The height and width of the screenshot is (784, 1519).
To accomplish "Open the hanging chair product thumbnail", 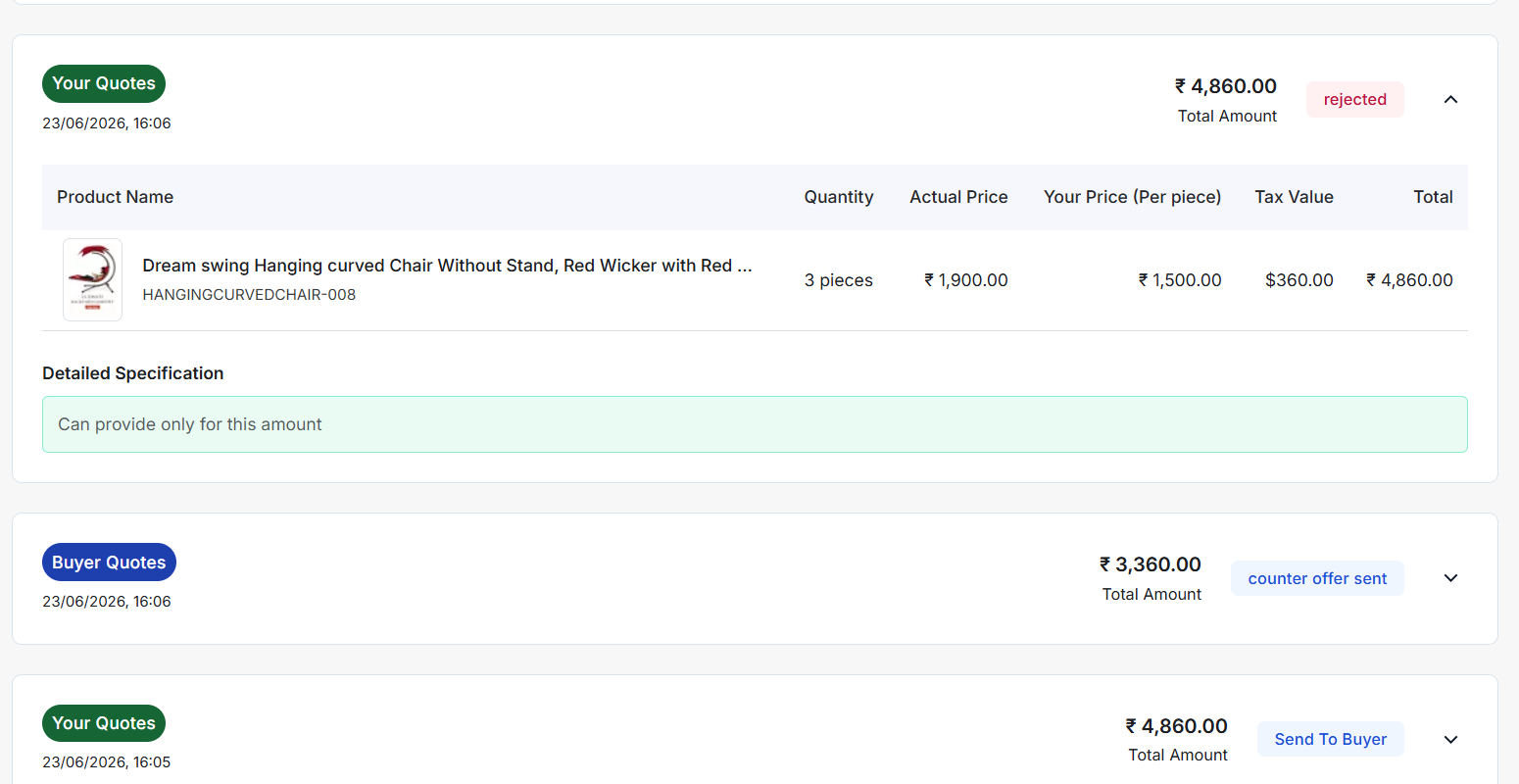I will coord(93,279).
